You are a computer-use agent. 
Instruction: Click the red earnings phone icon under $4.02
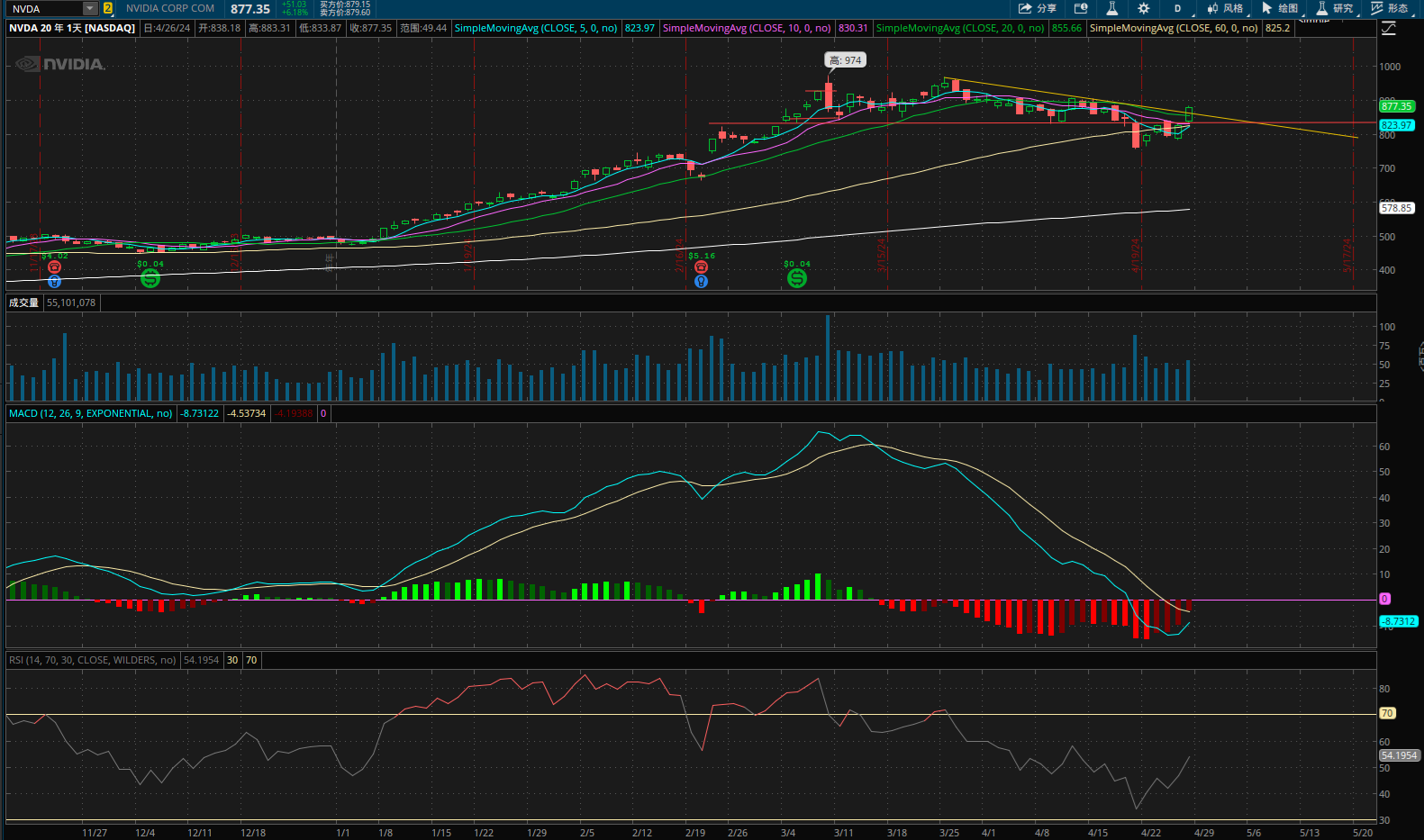(55, 267)
